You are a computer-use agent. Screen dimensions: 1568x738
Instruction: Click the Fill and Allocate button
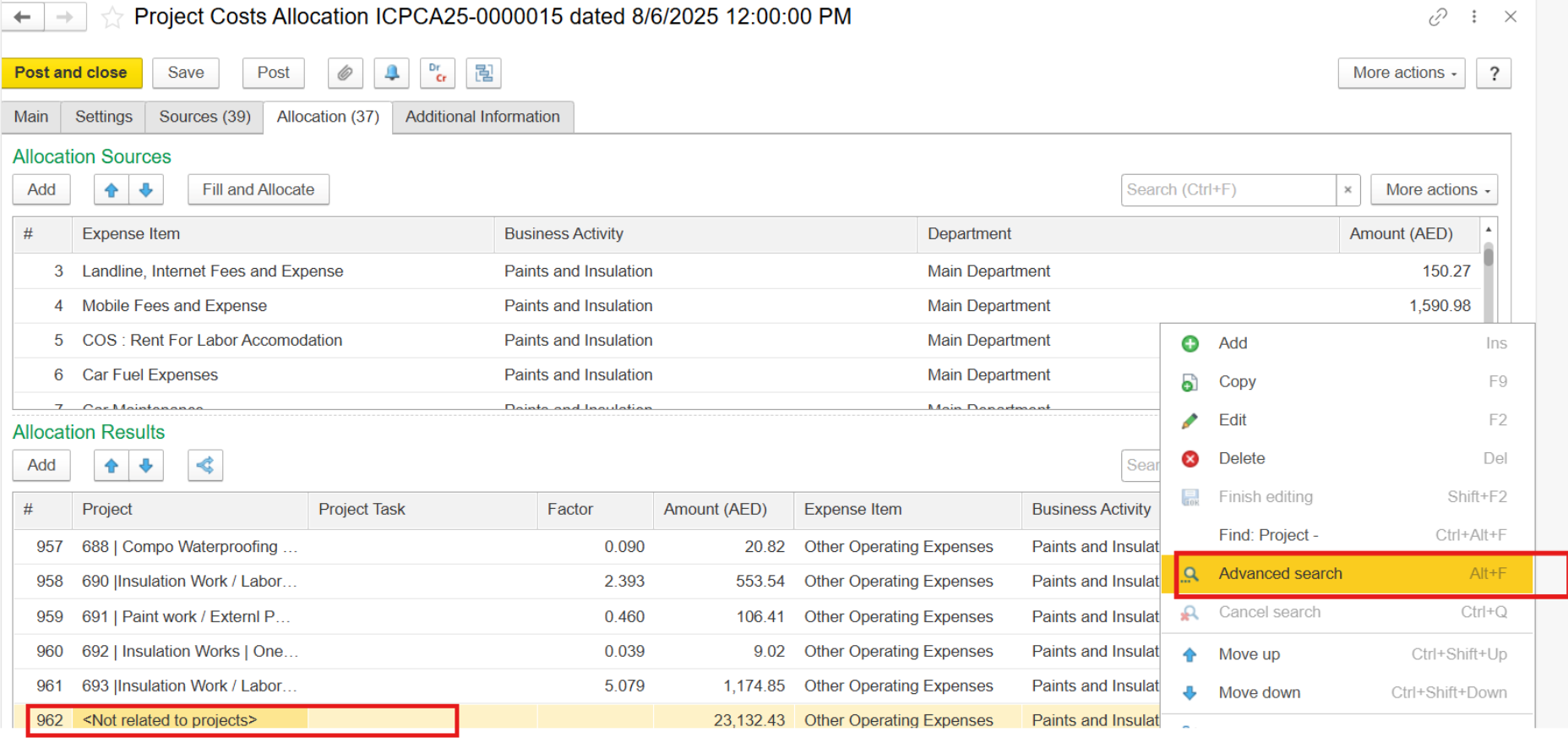click(x=258, y=190)
